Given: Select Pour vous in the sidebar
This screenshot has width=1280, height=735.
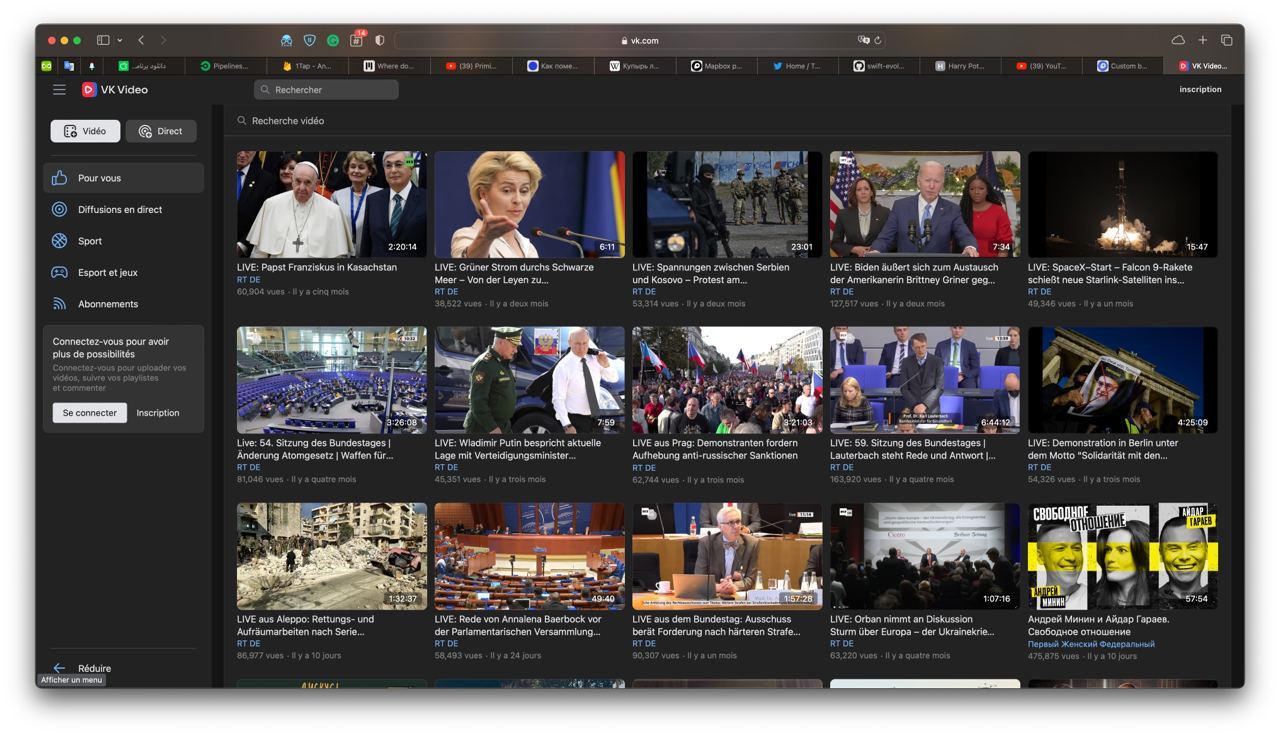Looking at the screenshot, I should coord(123,178).
